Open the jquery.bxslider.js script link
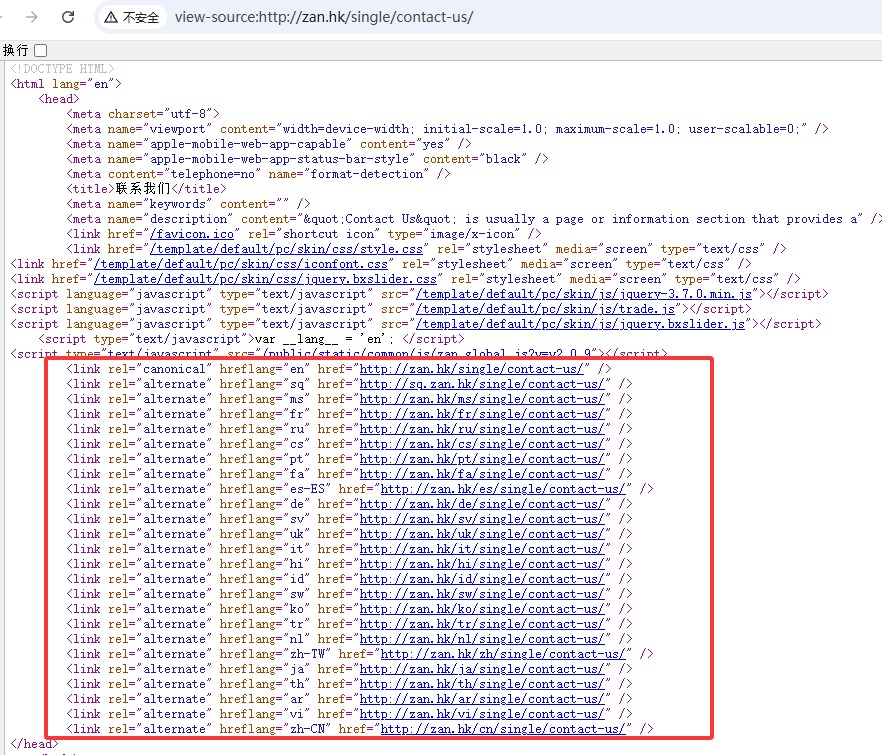Viewport: 882px width, 755px height. pyautogui.click(x=580, y=324)
